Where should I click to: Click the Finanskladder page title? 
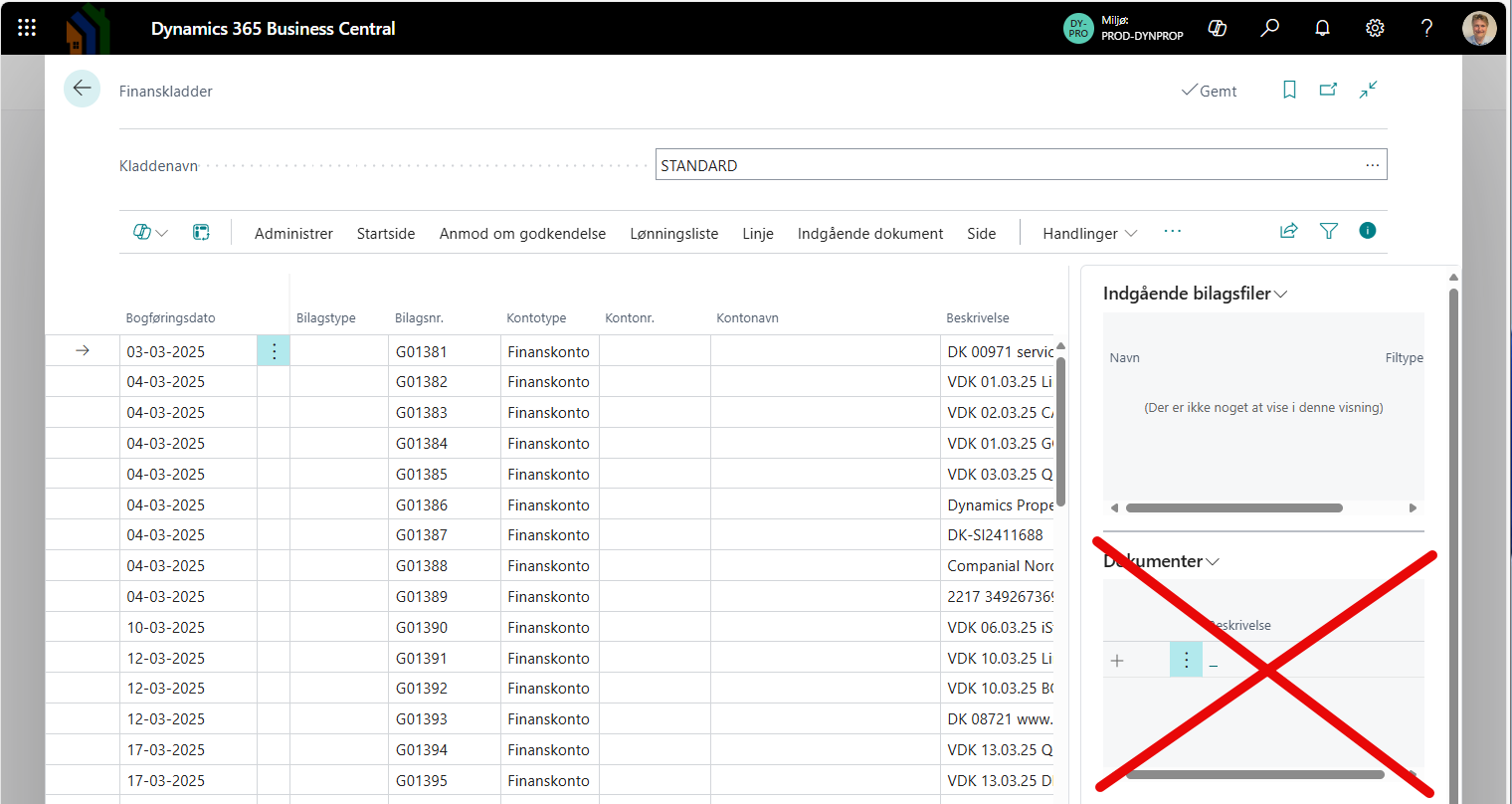click(x=166, y=91)
